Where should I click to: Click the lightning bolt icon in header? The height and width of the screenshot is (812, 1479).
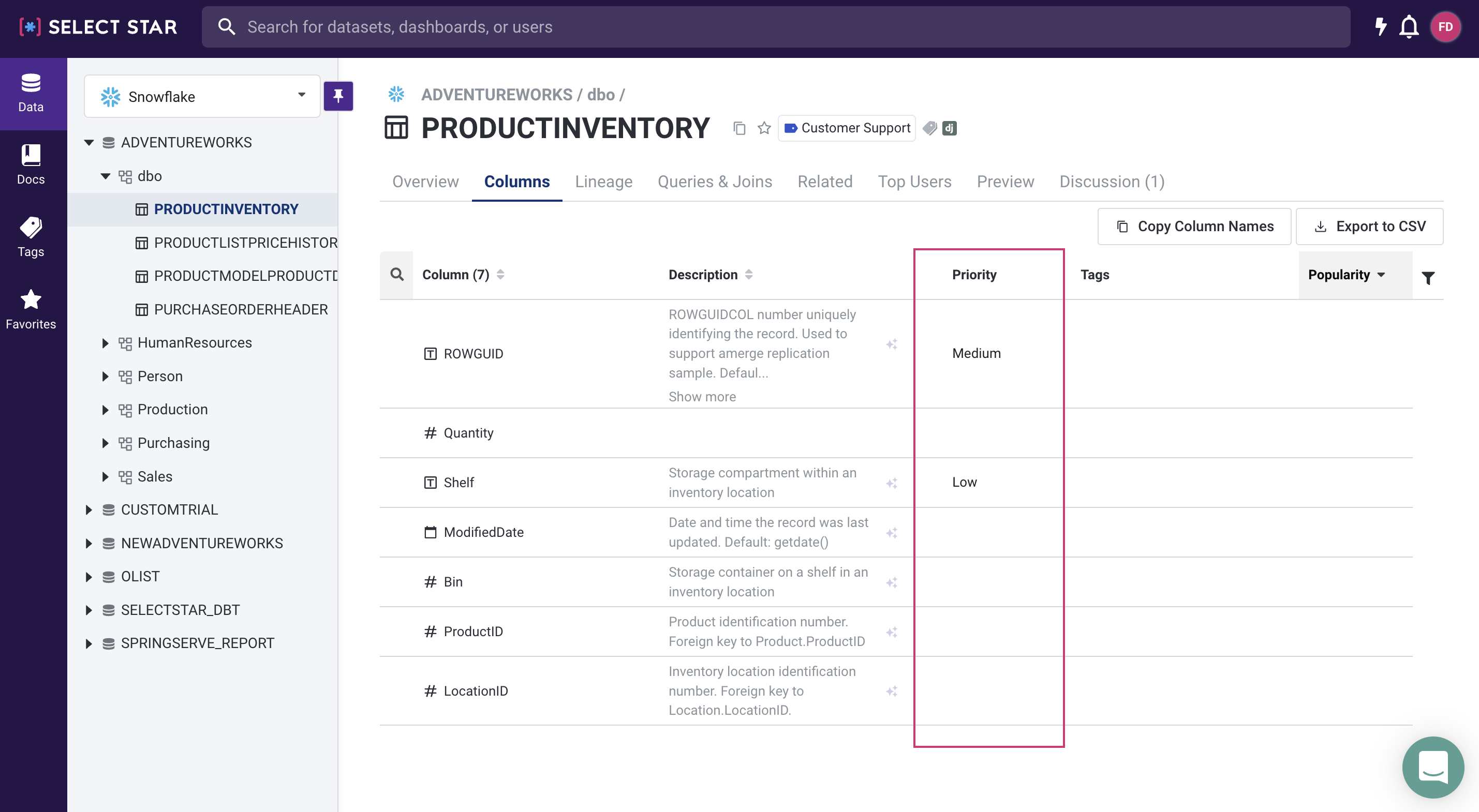pyautogui.click(x=1380, y=27)
